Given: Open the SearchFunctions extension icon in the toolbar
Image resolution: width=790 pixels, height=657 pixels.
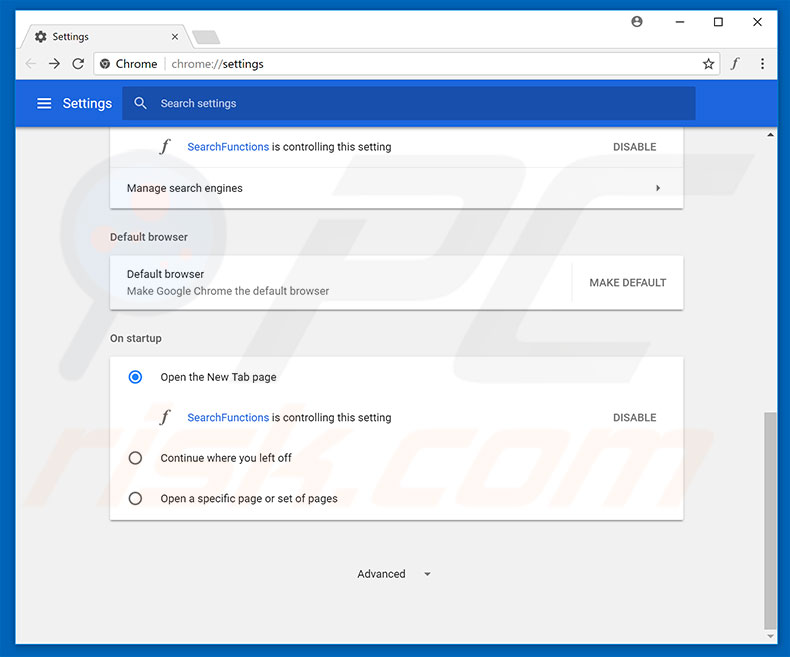Looking at the screenshot, I should coord(735,64).
